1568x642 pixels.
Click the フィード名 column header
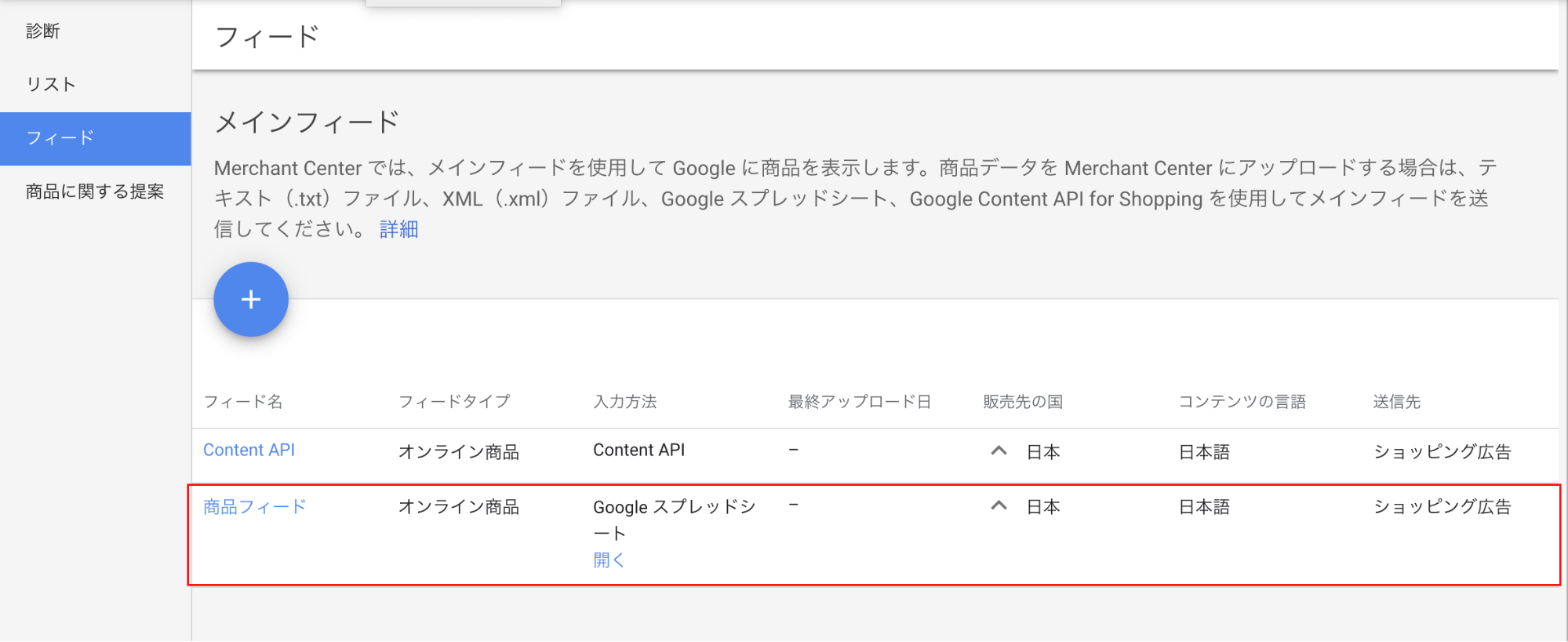[x=243, y=402]
